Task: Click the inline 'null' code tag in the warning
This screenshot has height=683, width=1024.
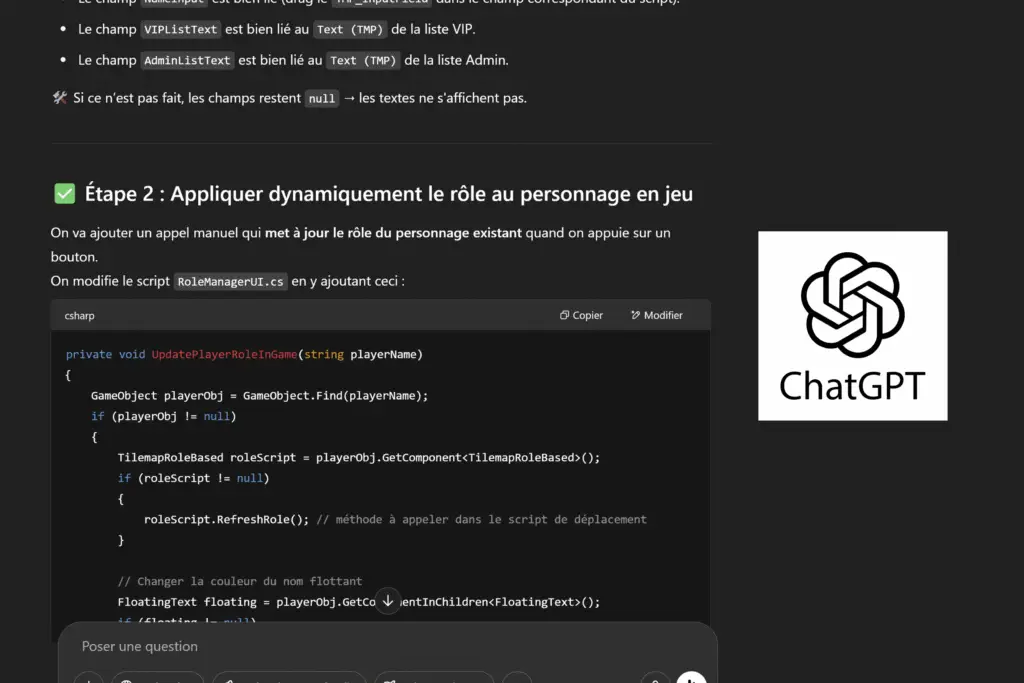Action: (x=322, y=99)
